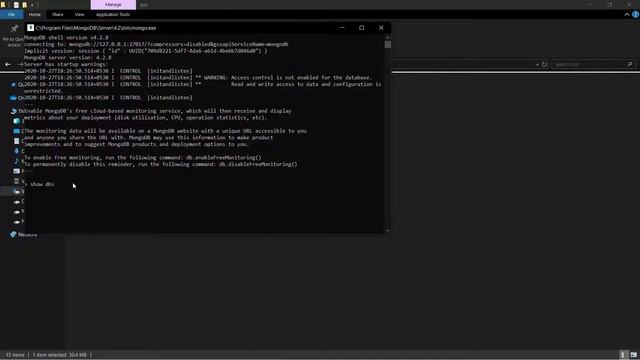Click the mongo.exe console title bar icon

pos(31,28)
